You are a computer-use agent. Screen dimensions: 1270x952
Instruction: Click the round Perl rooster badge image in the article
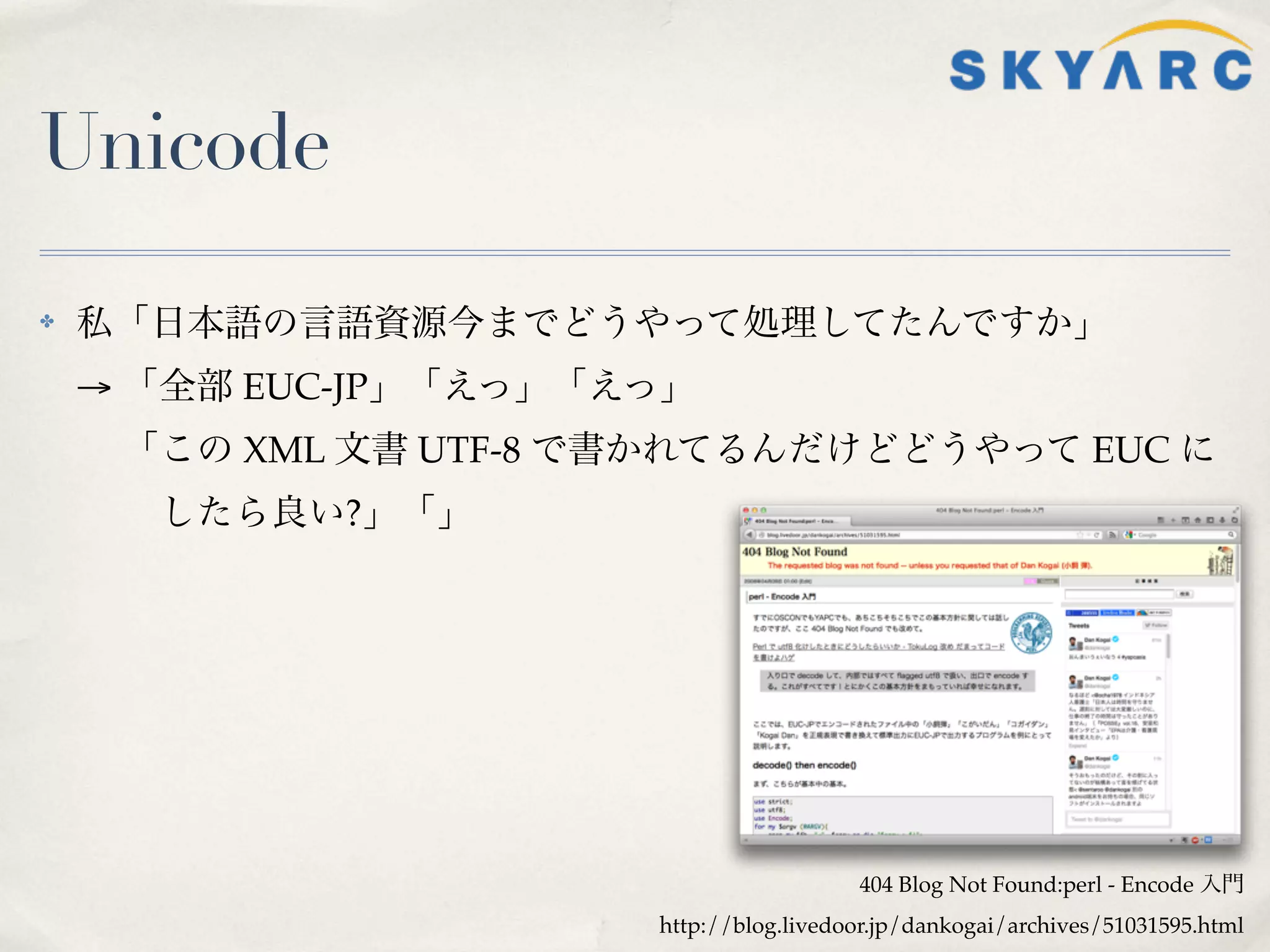(1031, 632)
